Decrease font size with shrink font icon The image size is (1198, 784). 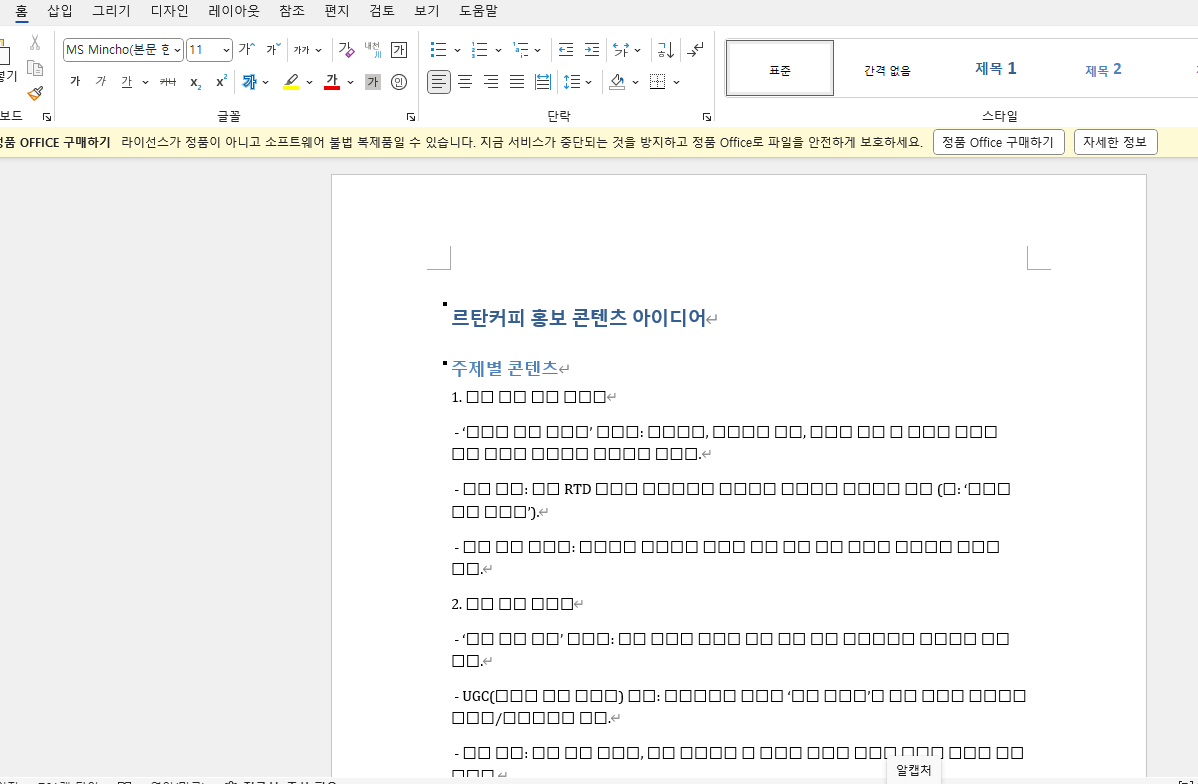coord(274,50)
